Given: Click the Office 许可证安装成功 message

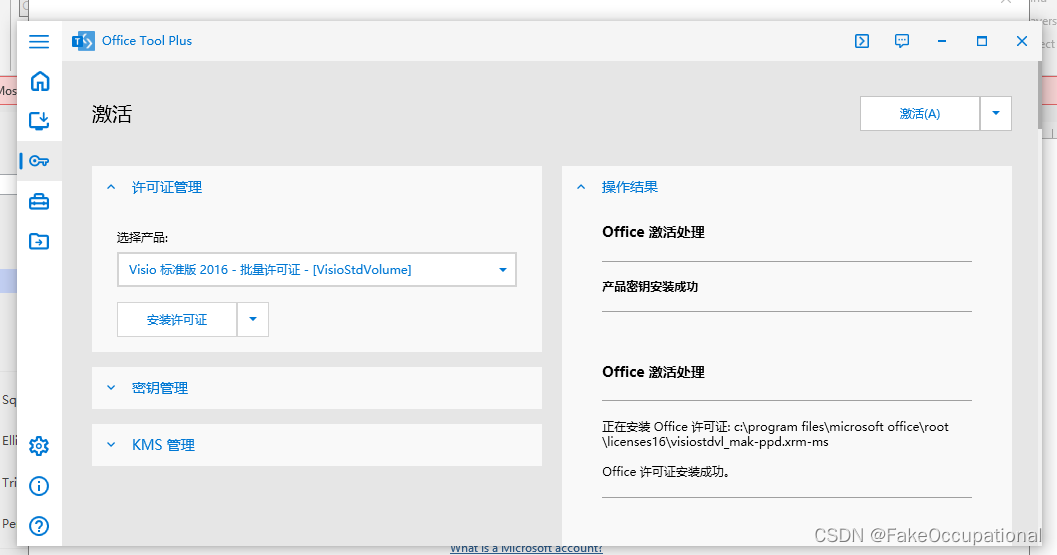Looking at the screenshot, I should tap(666, 472).
